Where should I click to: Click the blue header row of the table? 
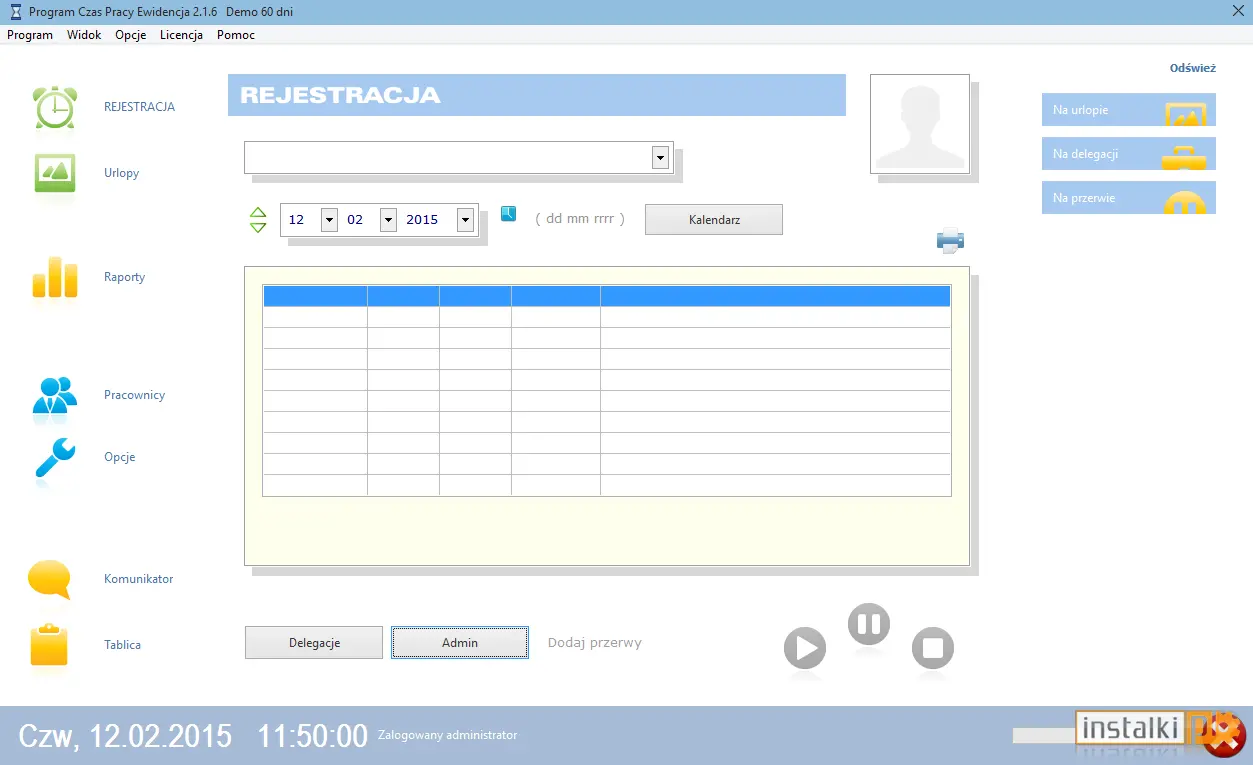tap(606, 296)
